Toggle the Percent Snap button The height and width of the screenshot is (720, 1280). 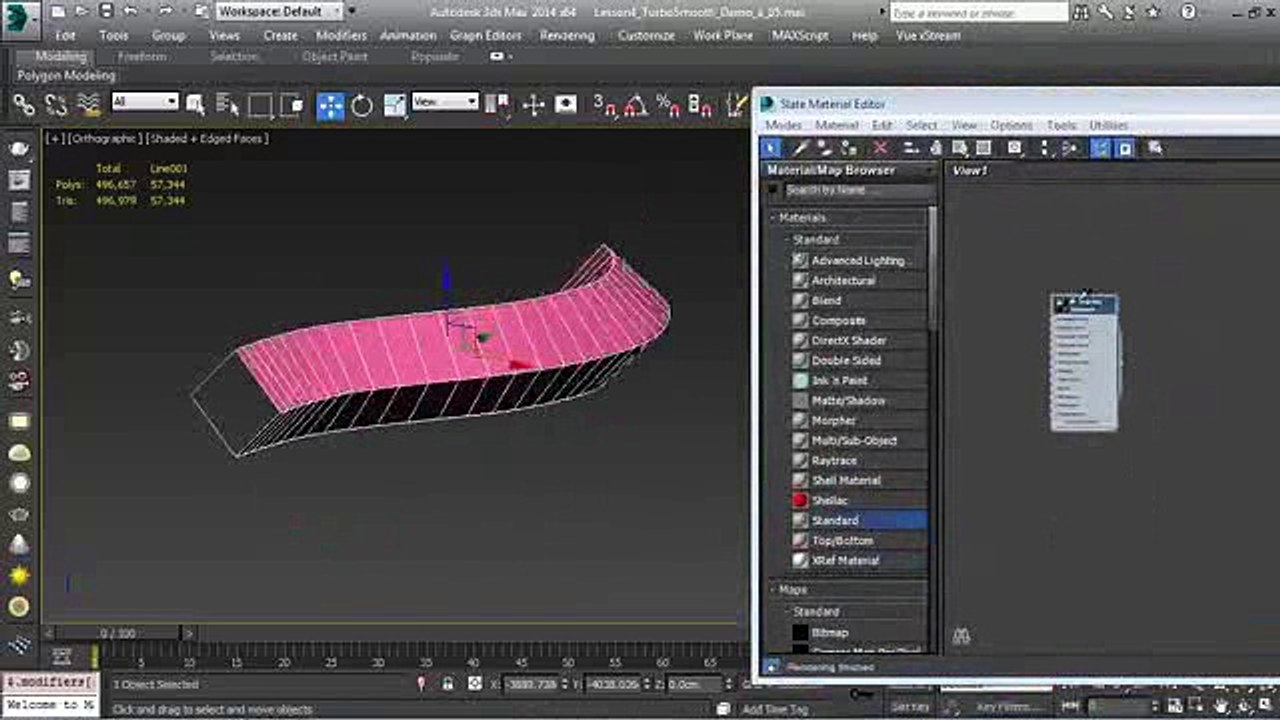tap(668, 105)
